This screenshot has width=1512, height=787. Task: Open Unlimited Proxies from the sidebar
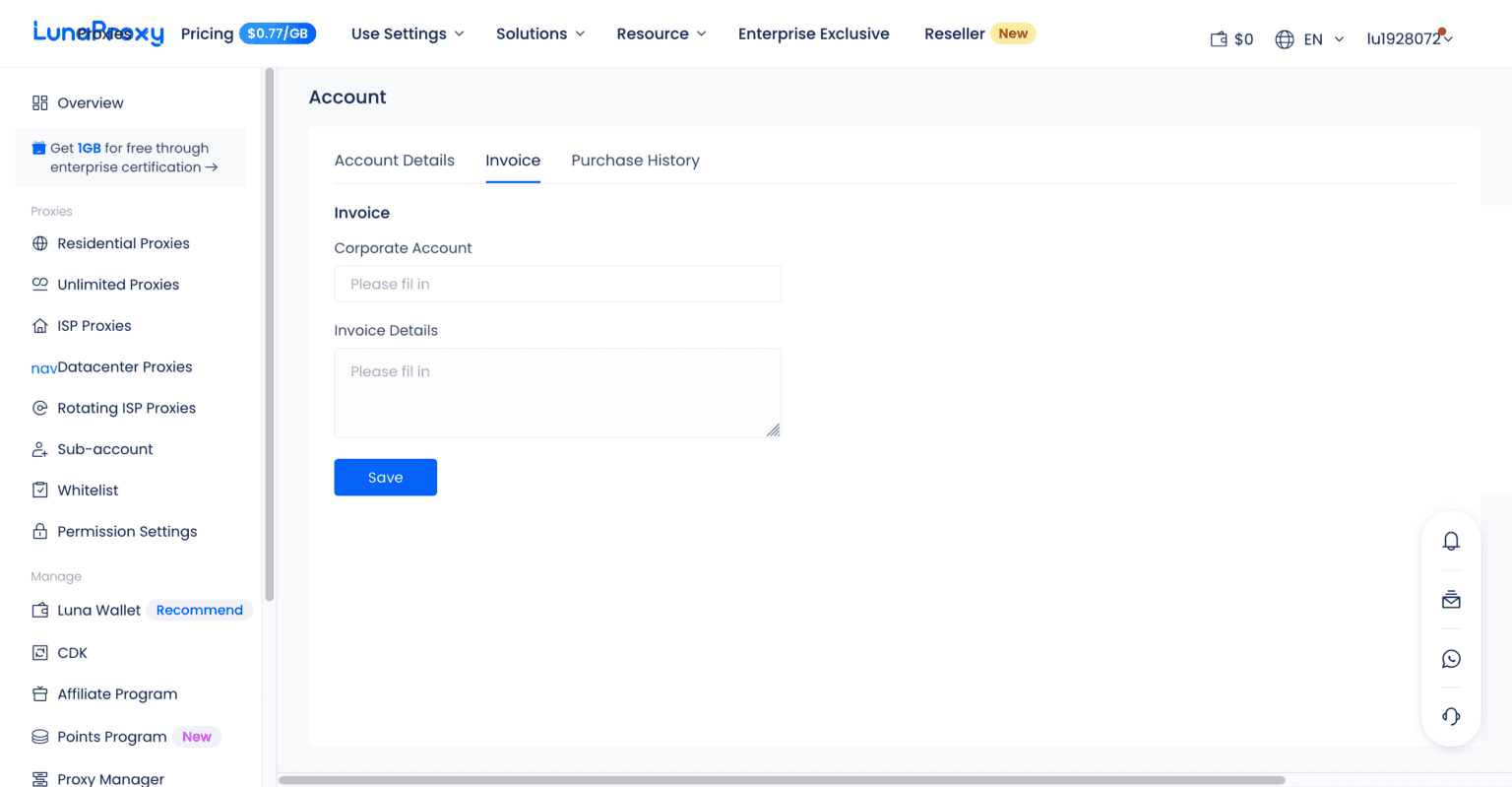pyautogui.click(x=118, y=285)
